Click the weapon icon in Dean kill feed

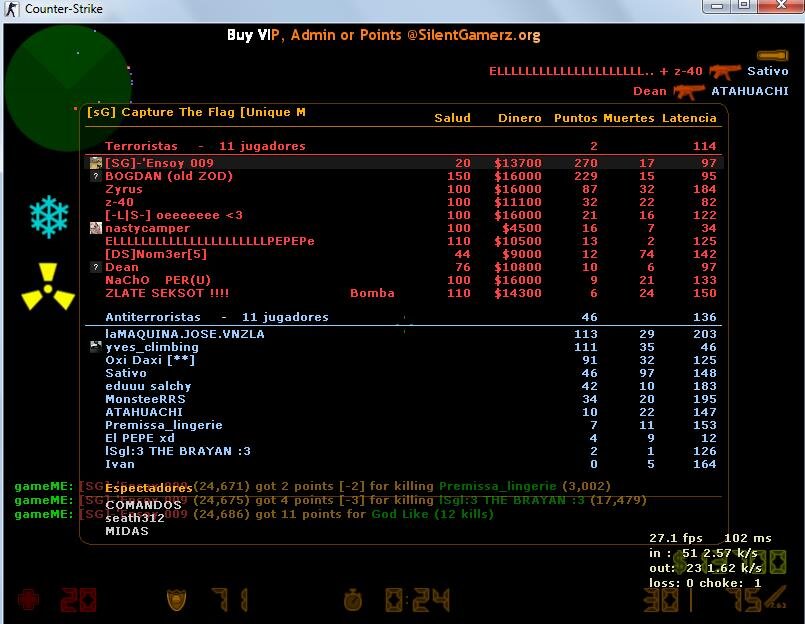click(689, 91)
